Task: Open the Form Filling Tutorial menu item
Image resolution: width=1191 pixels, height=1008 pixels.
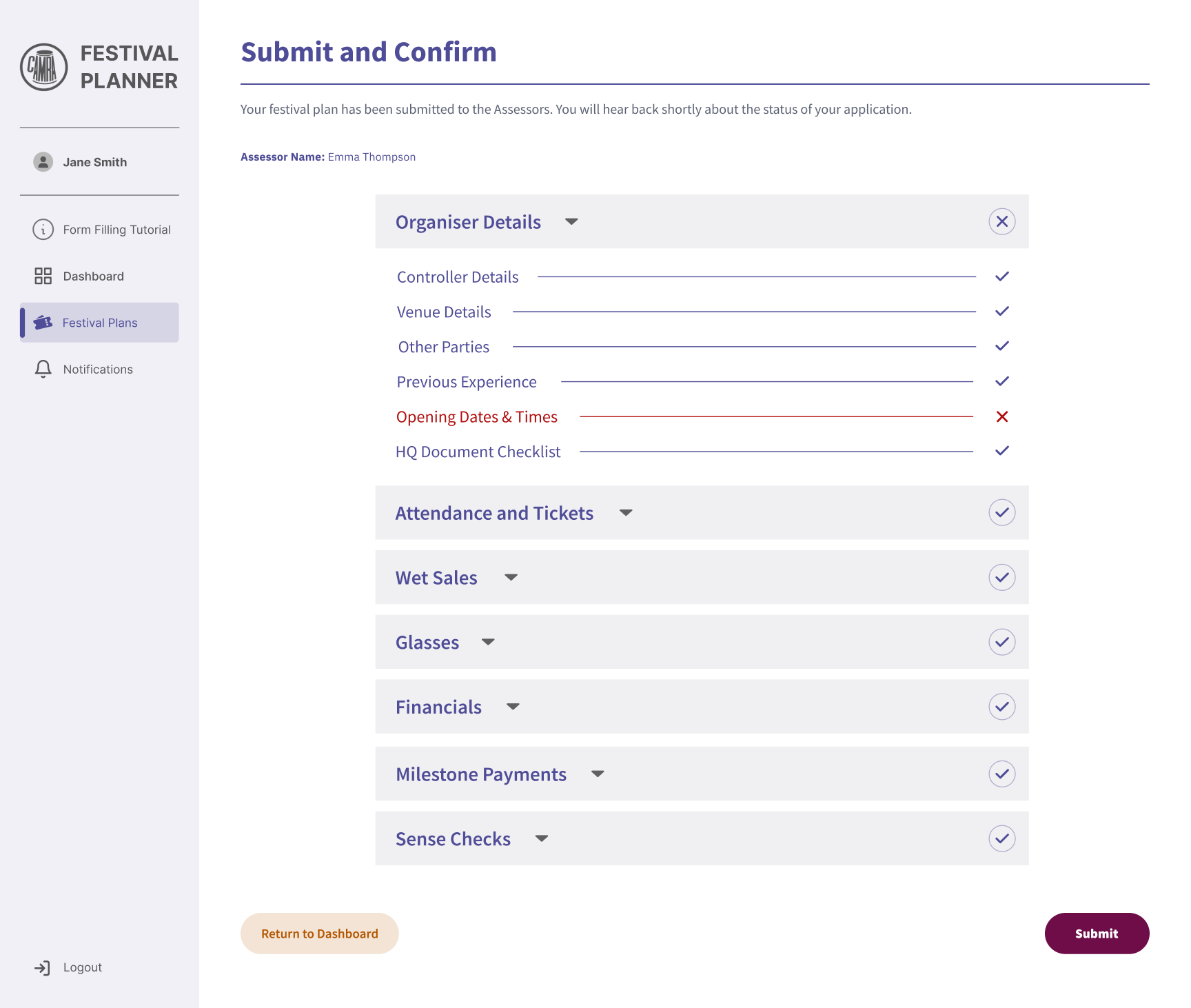Action: 116,230
